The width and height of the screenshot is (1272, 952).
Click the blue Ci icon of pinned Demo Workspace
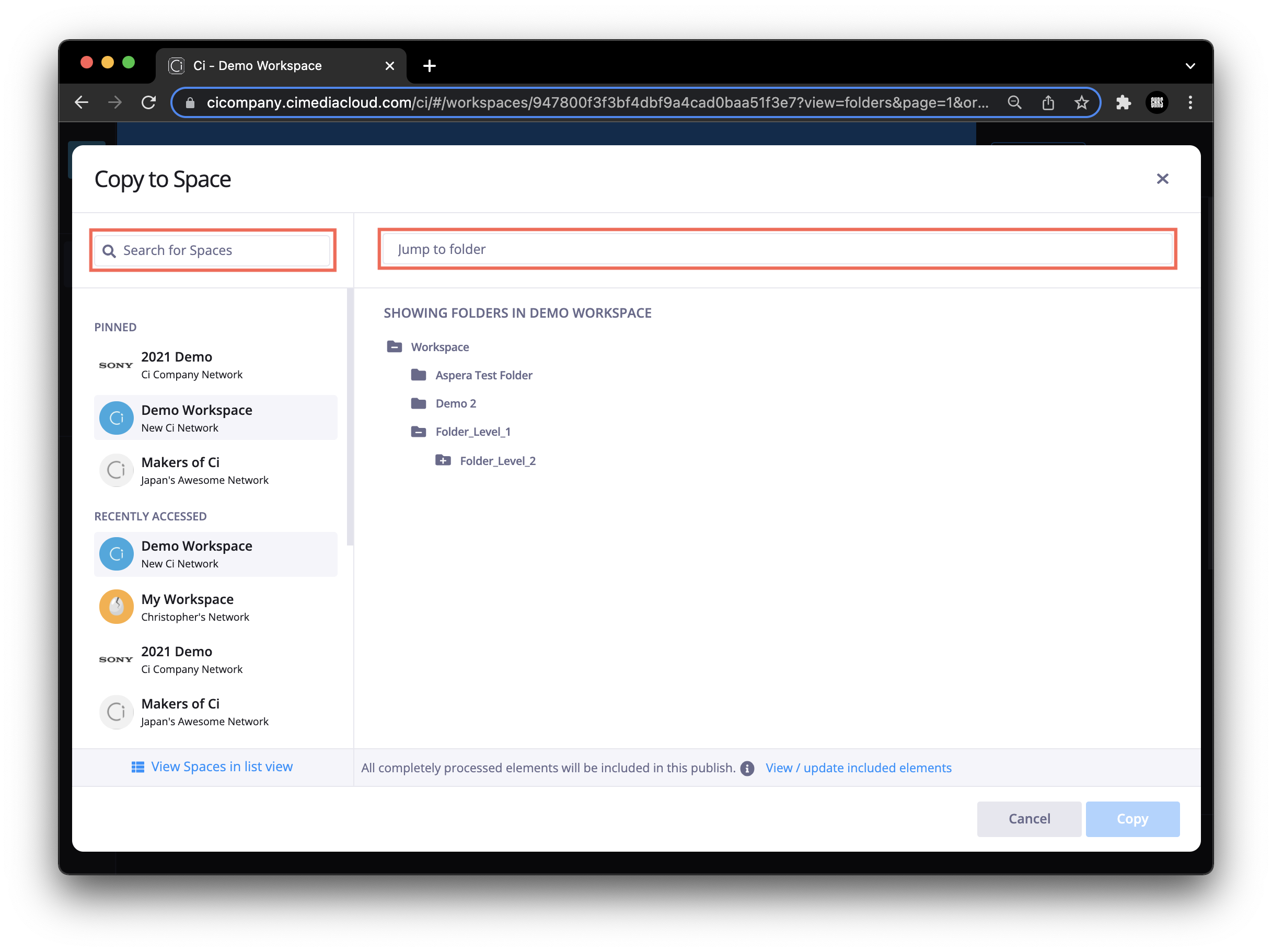pyautogui.click(x=116, y=418)
